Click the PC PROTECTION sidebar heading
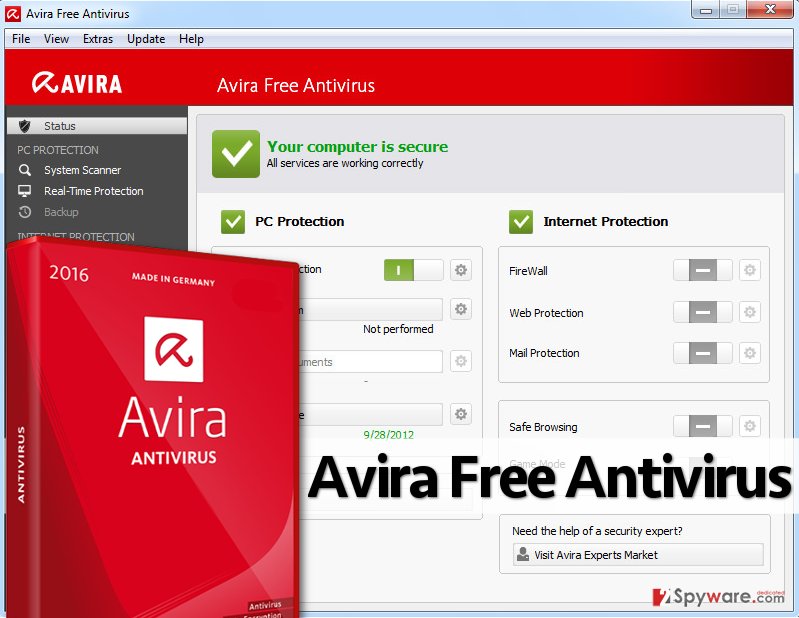The width and height of the screenshot is (799, 618). pos(58,150)
